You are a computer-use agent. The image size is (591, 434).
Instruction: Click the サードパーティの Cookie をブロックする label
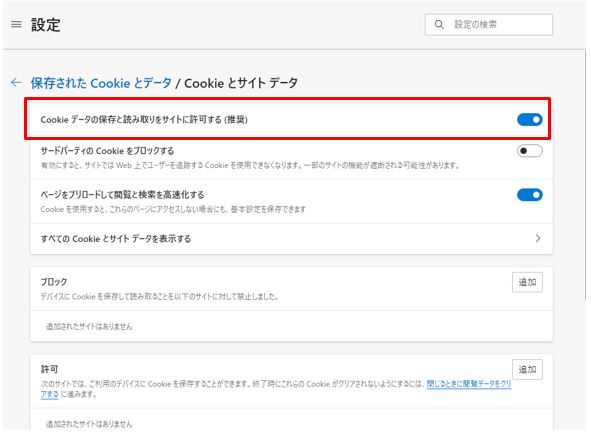[x=107, y=151]
